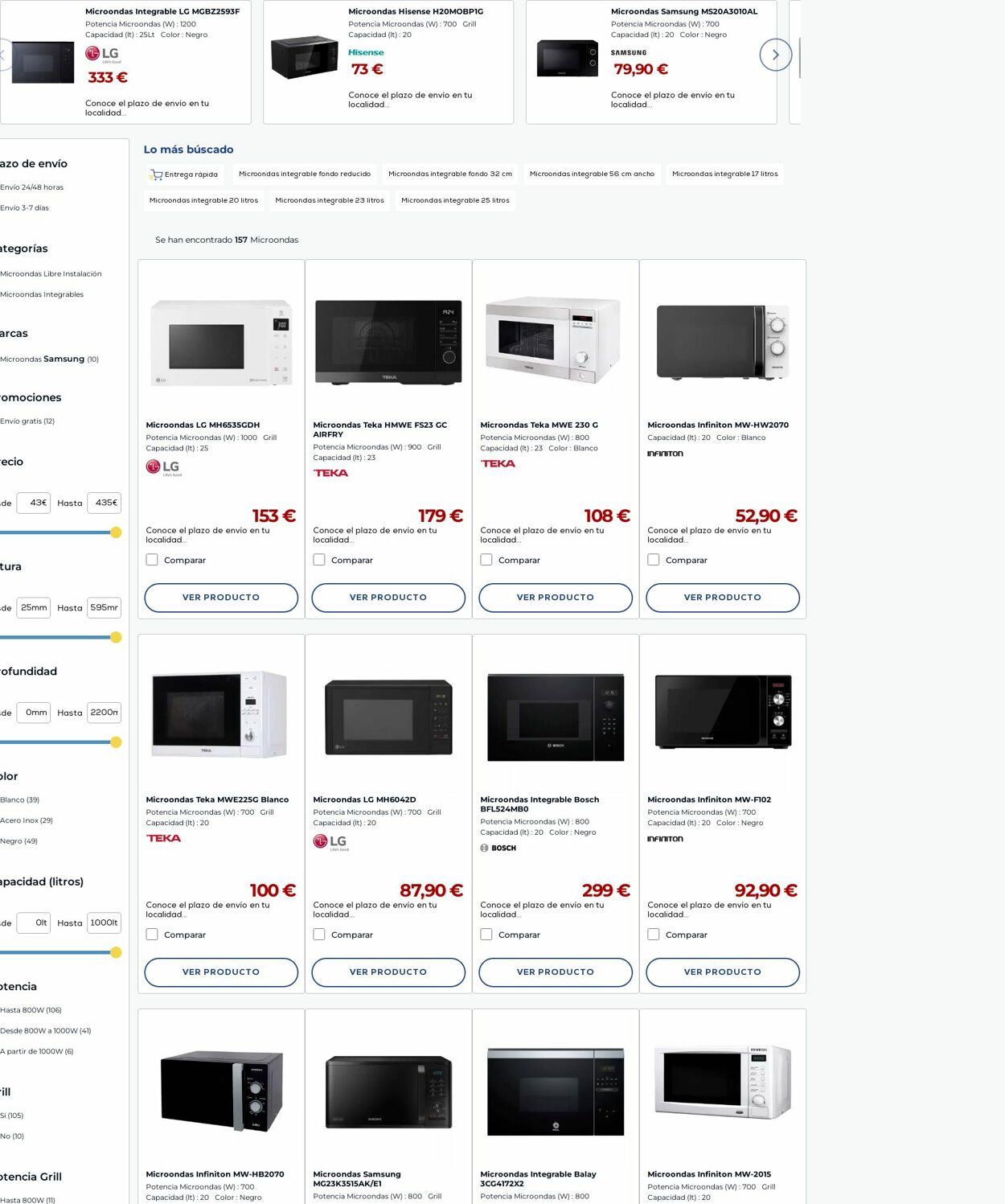Check Comparar for Bosch BFL524MB0
Screen dimensions: 1005x1204
coord(486,935)
